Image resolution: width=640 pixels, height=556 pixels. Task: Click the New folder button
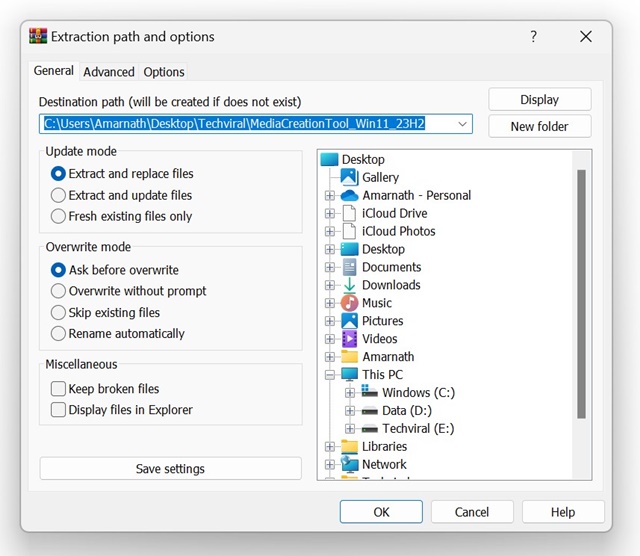tap(540, 127)
